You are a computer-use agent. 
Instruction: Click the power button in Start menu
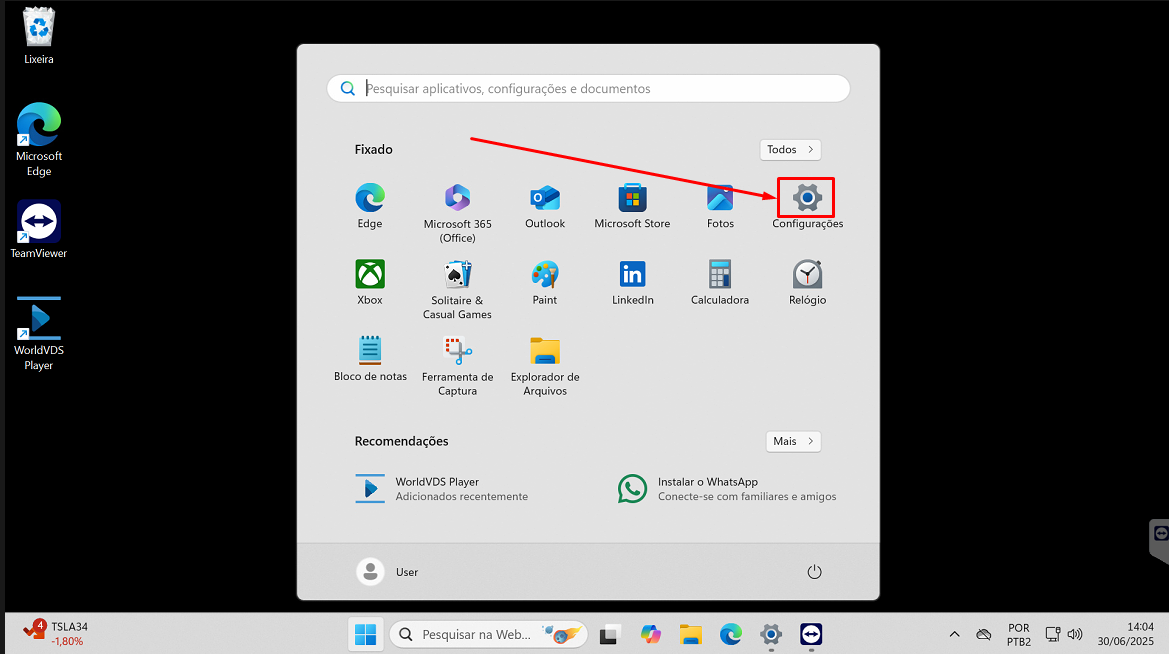pyautogui.click(x=814, y=572)
